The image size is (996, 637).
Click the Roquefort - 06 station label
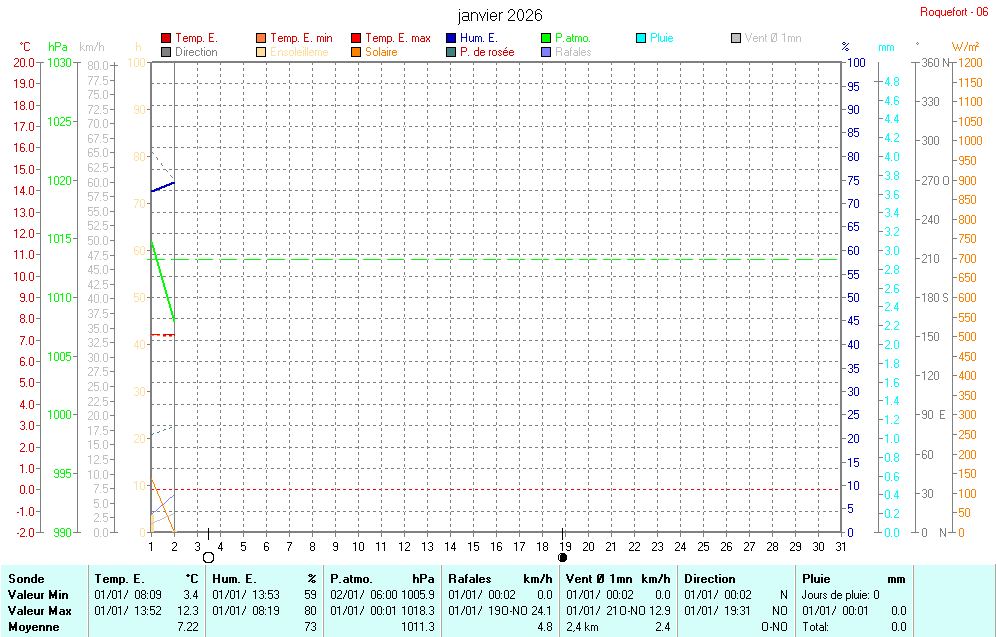954,12
